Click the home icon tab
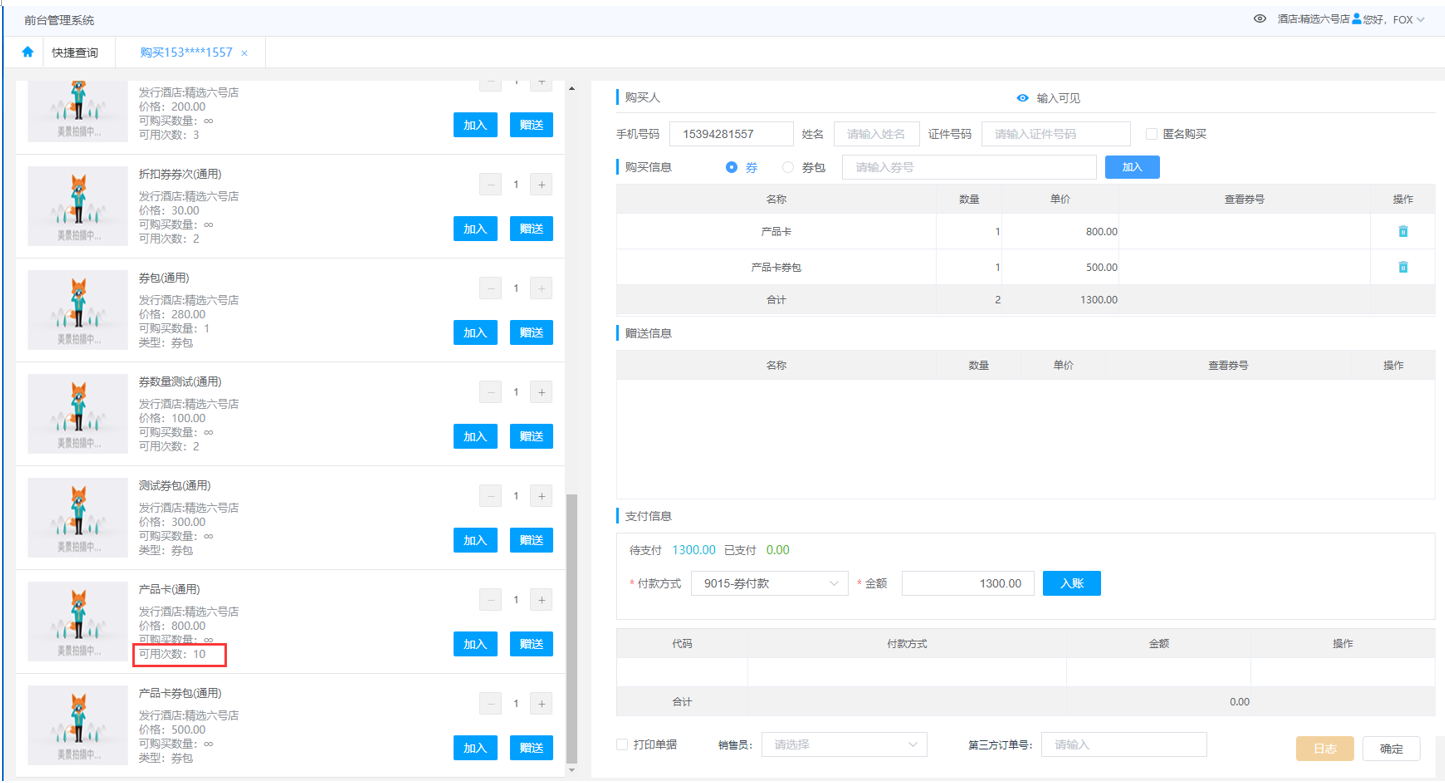This screenshot has width=1445, height=783. pos(27,52)
